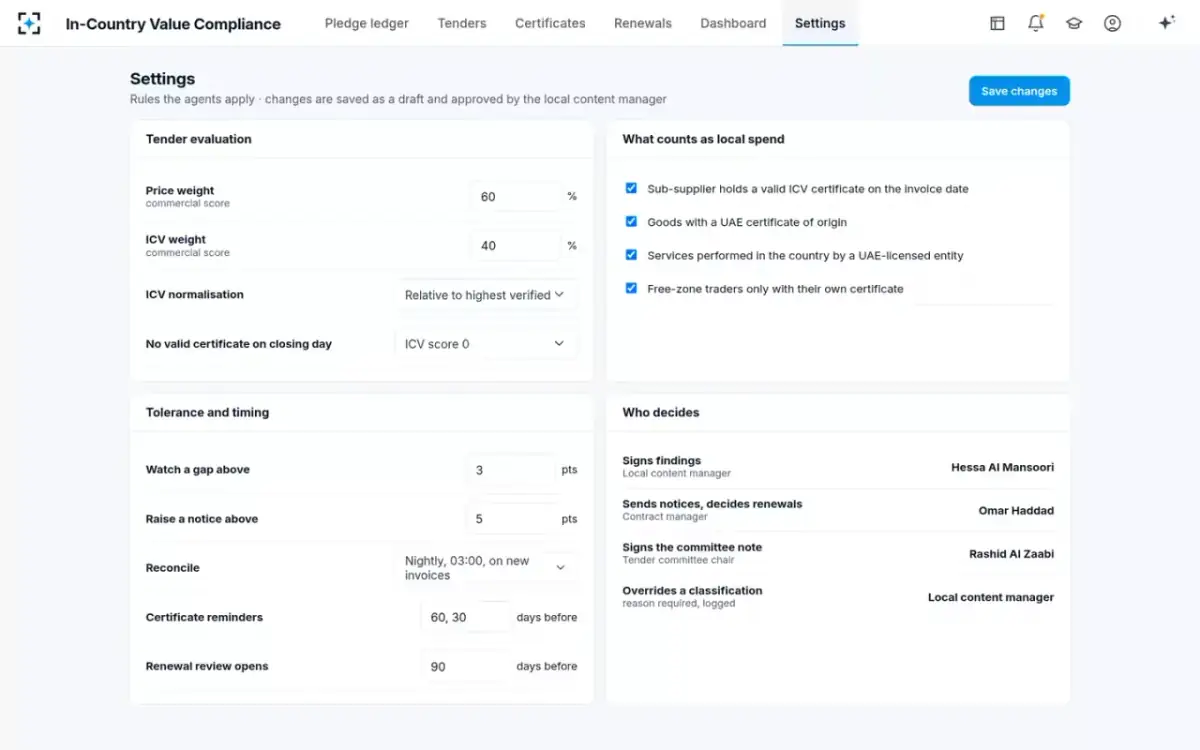Click the Signs findings label
This screenshot has height=750, width=1200.
pyautogui.click(x=662, y=461)
